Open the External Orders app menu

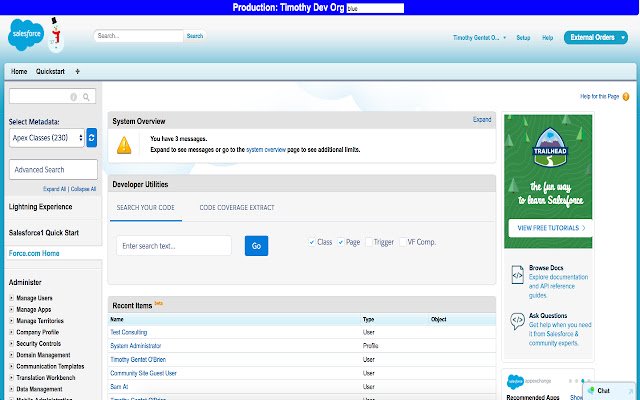pos(596,38)
